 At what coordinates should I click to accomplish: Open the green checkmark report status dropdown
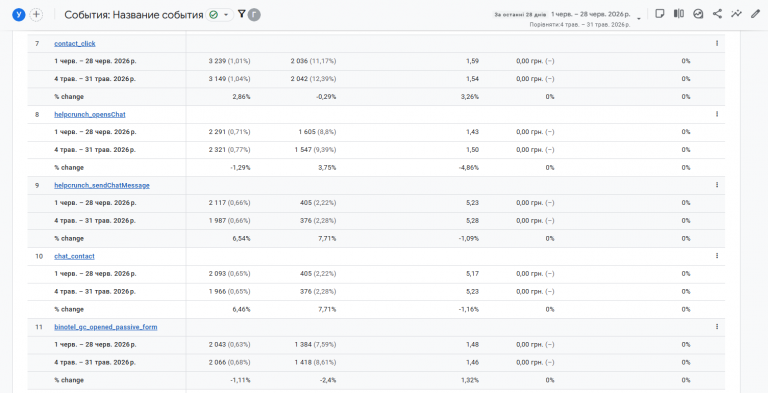click(219, 15)
